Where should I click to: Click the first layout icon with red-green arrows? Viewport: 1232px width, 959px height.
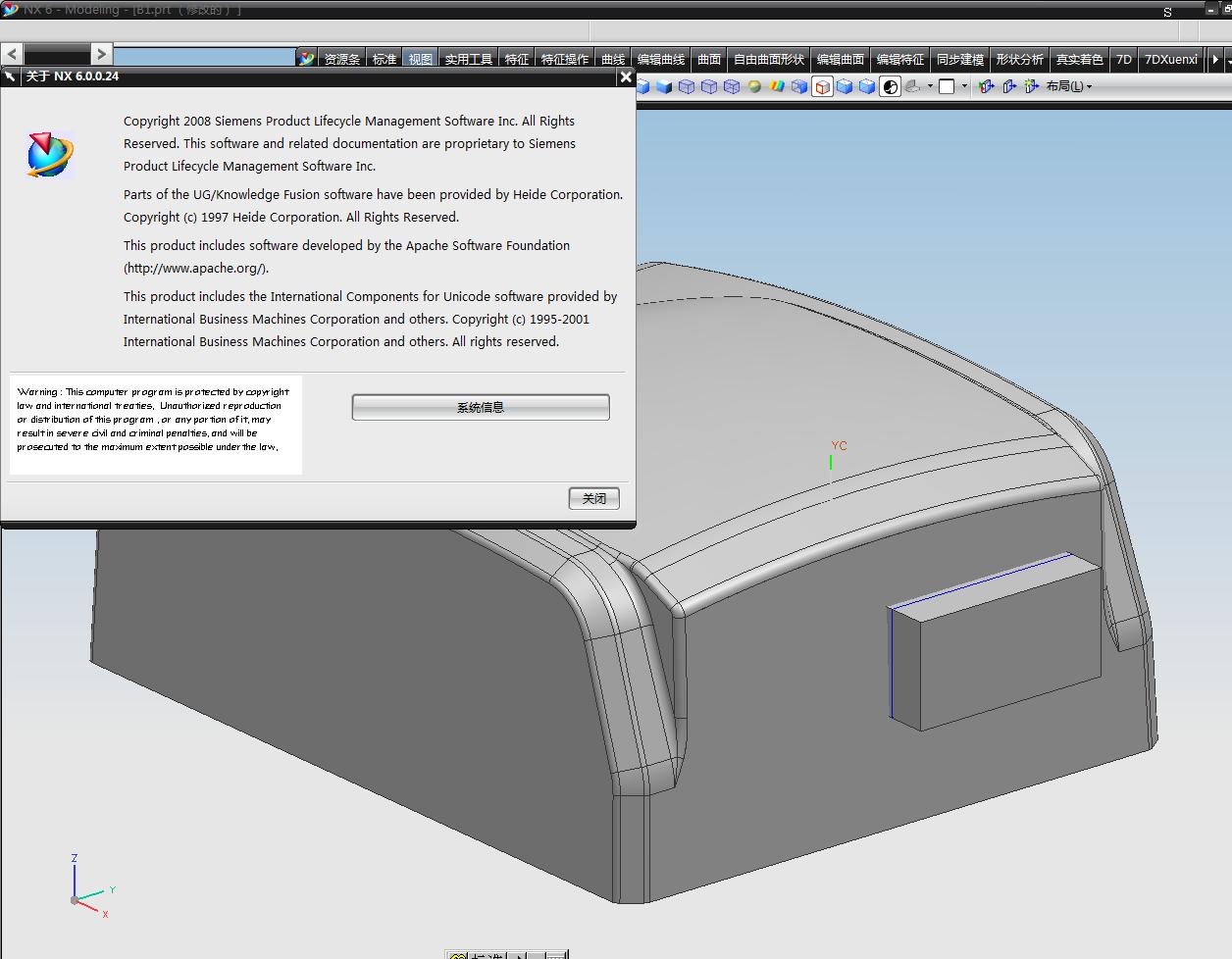[987, 86]
